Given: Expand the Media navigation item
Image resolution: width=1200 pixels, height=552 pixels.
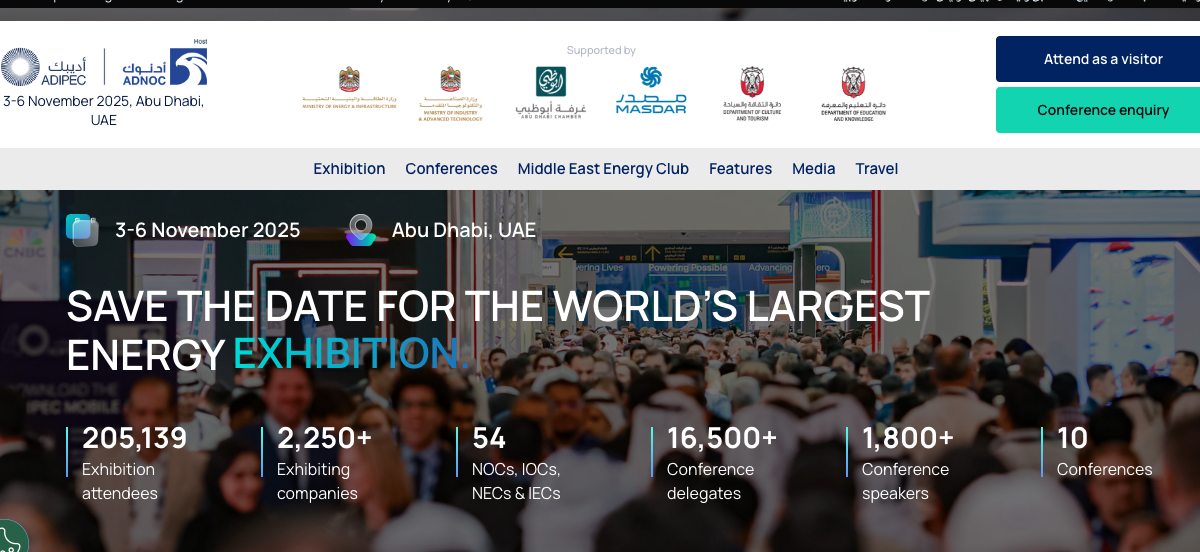Looking at the screenshot, I should (x=813, y=169).
